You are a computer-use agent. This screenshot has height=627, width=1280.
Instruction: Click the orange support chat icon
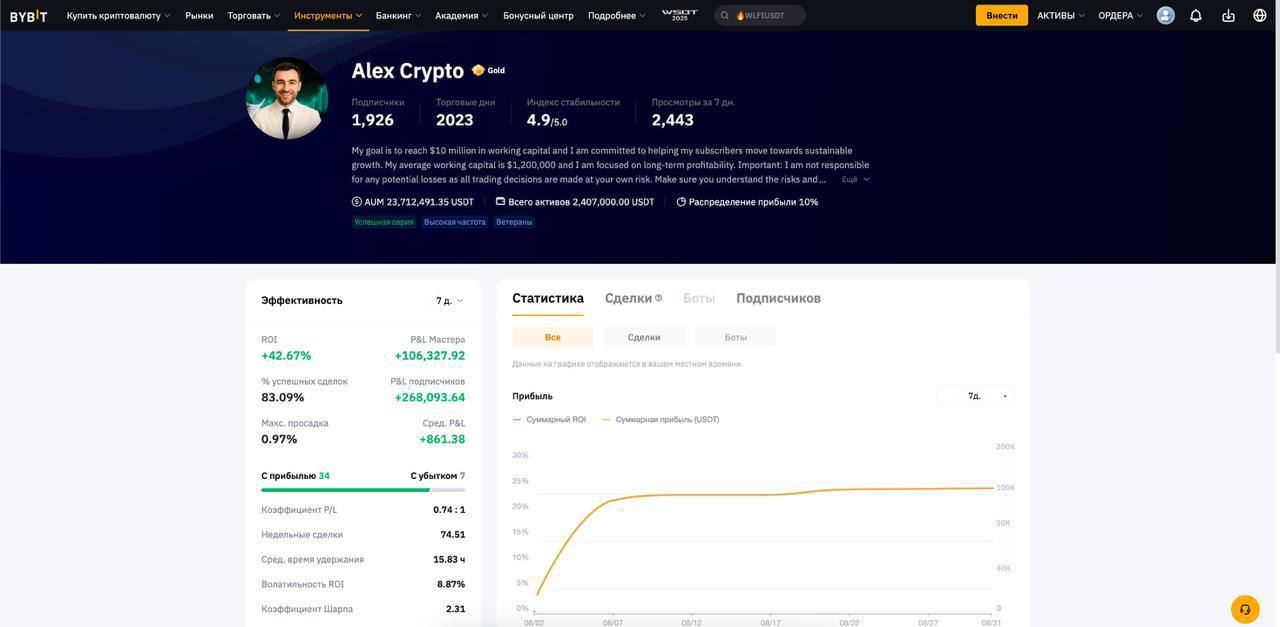click(1245, 609)
